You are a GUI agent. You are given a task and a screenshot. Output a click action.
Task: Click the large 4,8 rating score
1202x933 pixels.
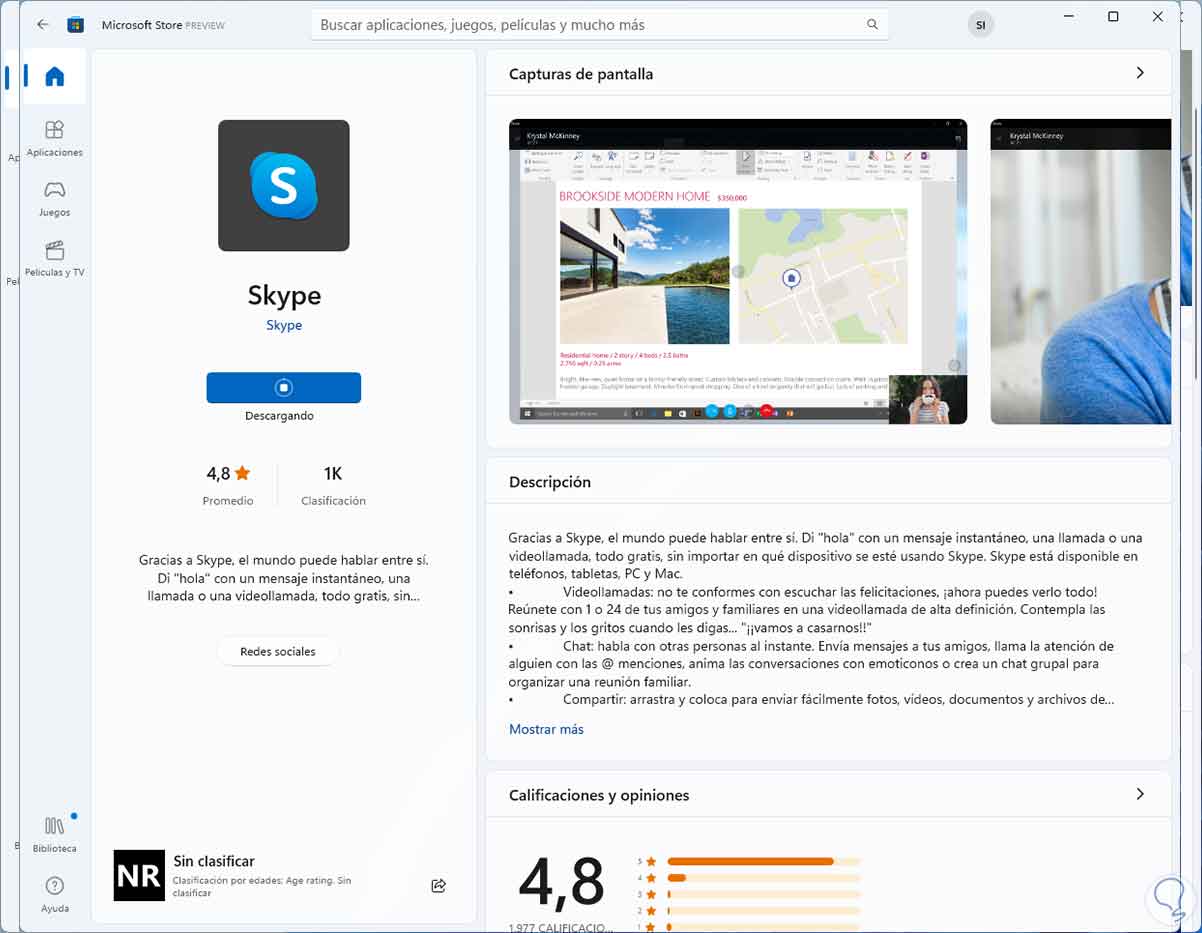coord(561,882)
